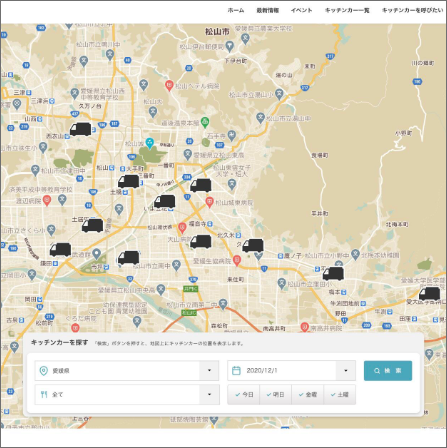Select the kitchen car truck near 西衣山
447x448 pixels.
(80, 129)
